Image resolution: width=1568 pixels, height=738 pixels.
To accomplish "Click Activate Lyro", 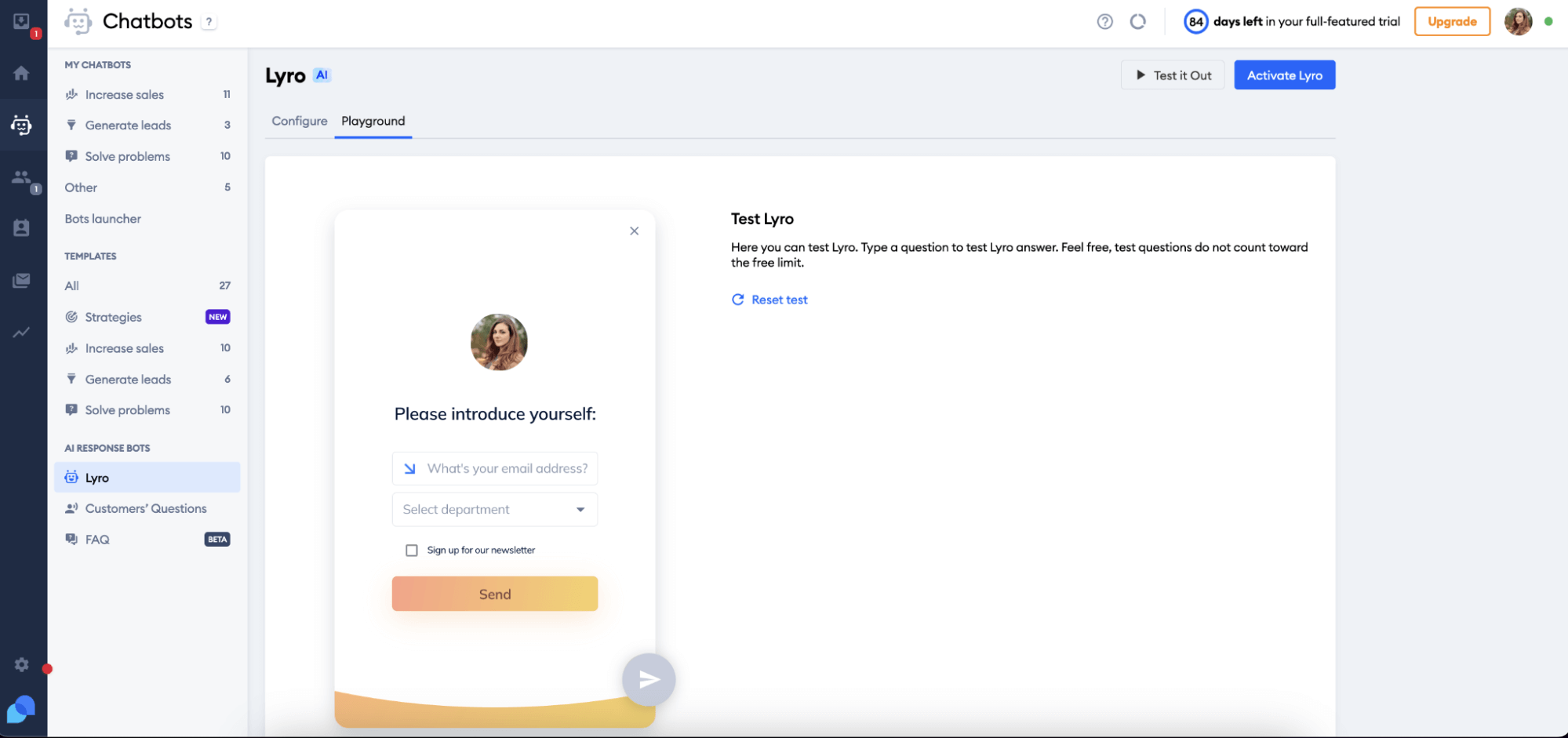I will [x=1284, y=75].
